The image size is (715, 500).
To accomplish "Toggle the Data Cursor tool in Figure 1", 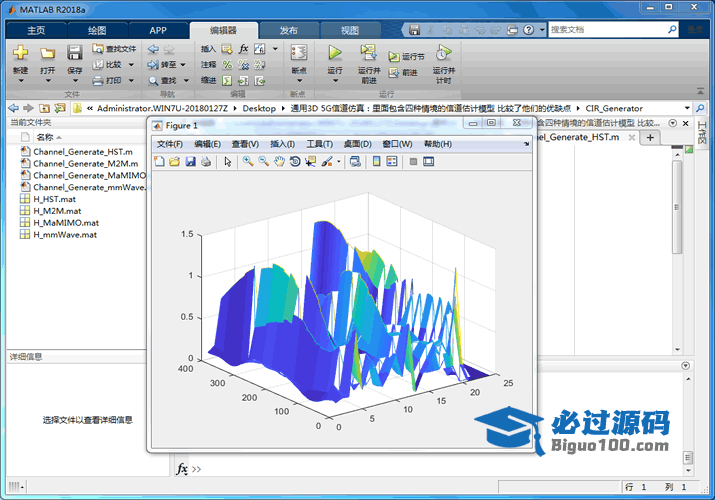I will [x=311, y=161].
